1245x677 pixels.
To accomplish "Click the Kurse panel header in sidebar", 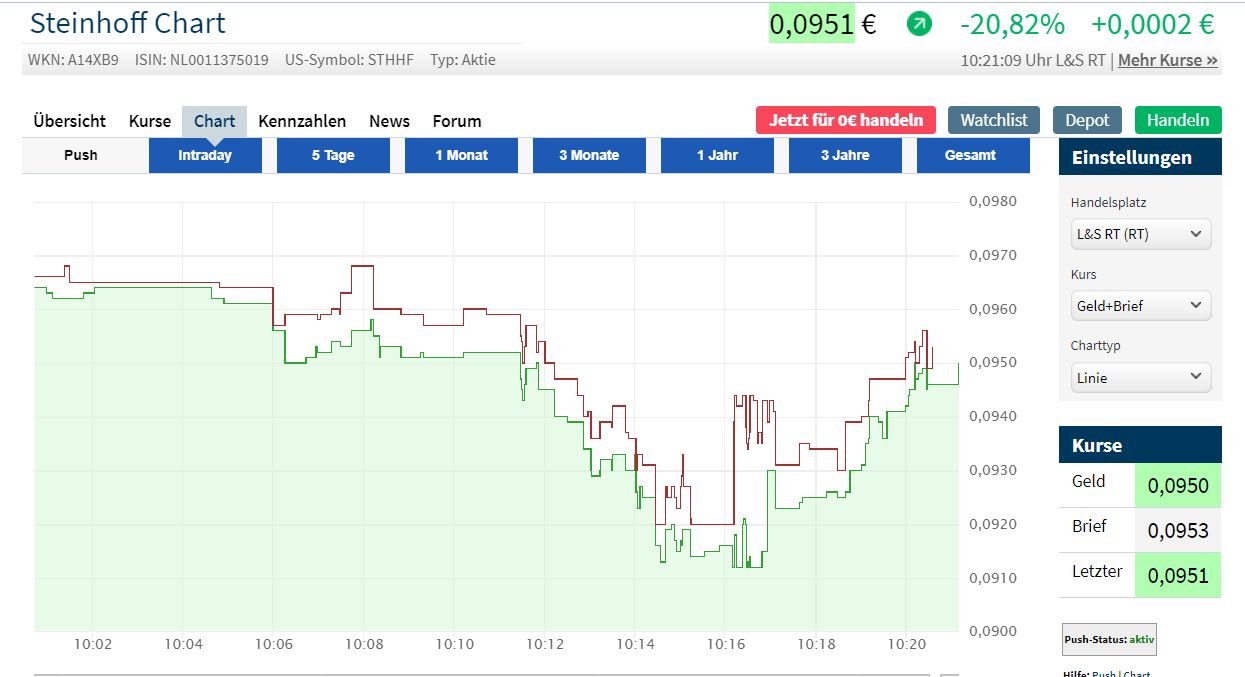I will [x=1140, y=445].
